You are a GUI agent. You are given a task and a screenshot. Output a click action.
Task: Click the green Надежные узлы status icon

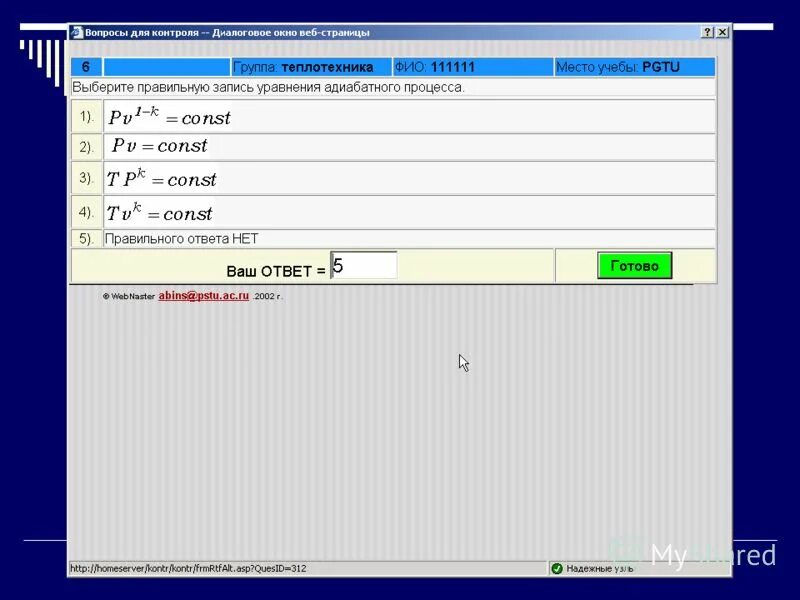tap(557, 568)
